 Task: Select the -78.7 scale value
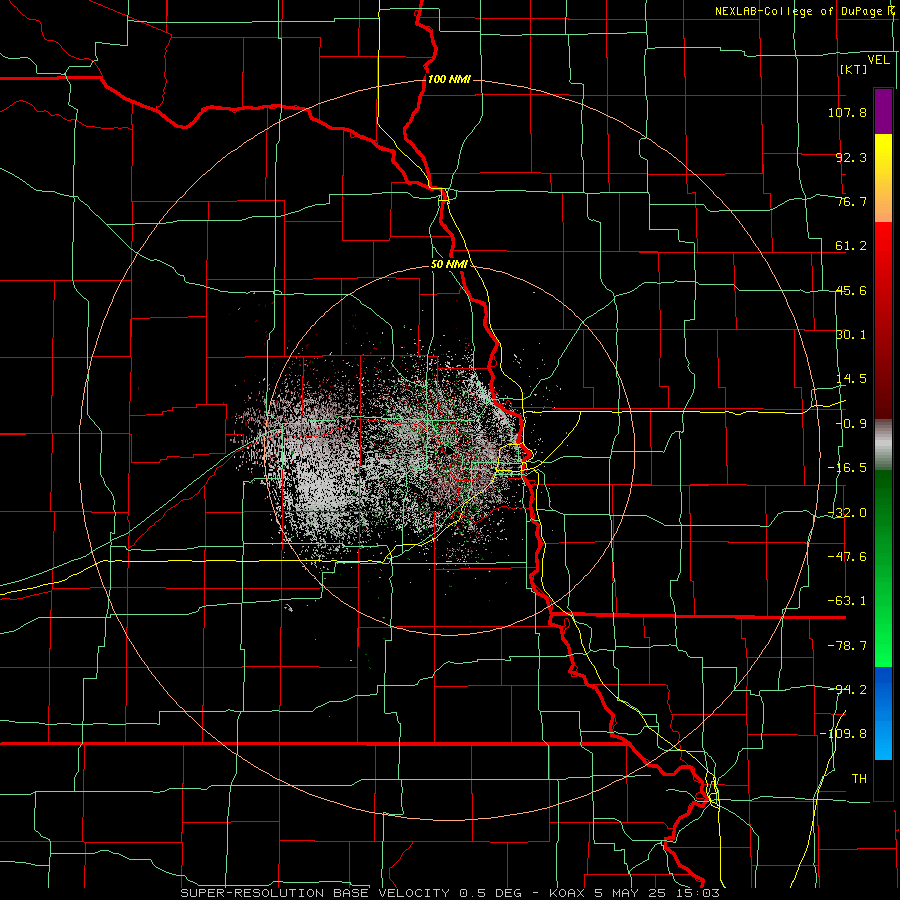(847, 646)
